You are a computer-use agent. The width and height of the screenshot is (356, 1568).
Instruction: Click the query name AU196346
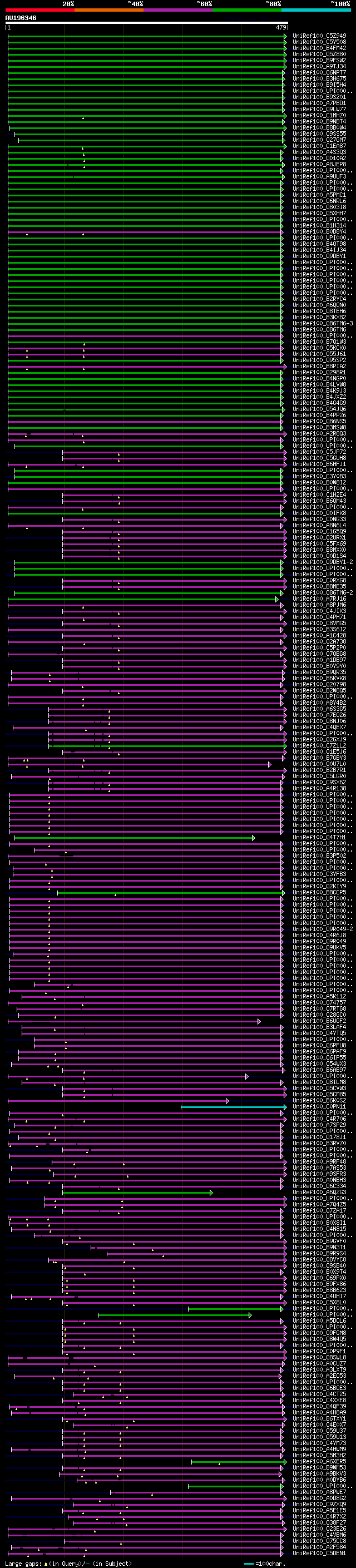pyautogui.click(x=21, y=18)
